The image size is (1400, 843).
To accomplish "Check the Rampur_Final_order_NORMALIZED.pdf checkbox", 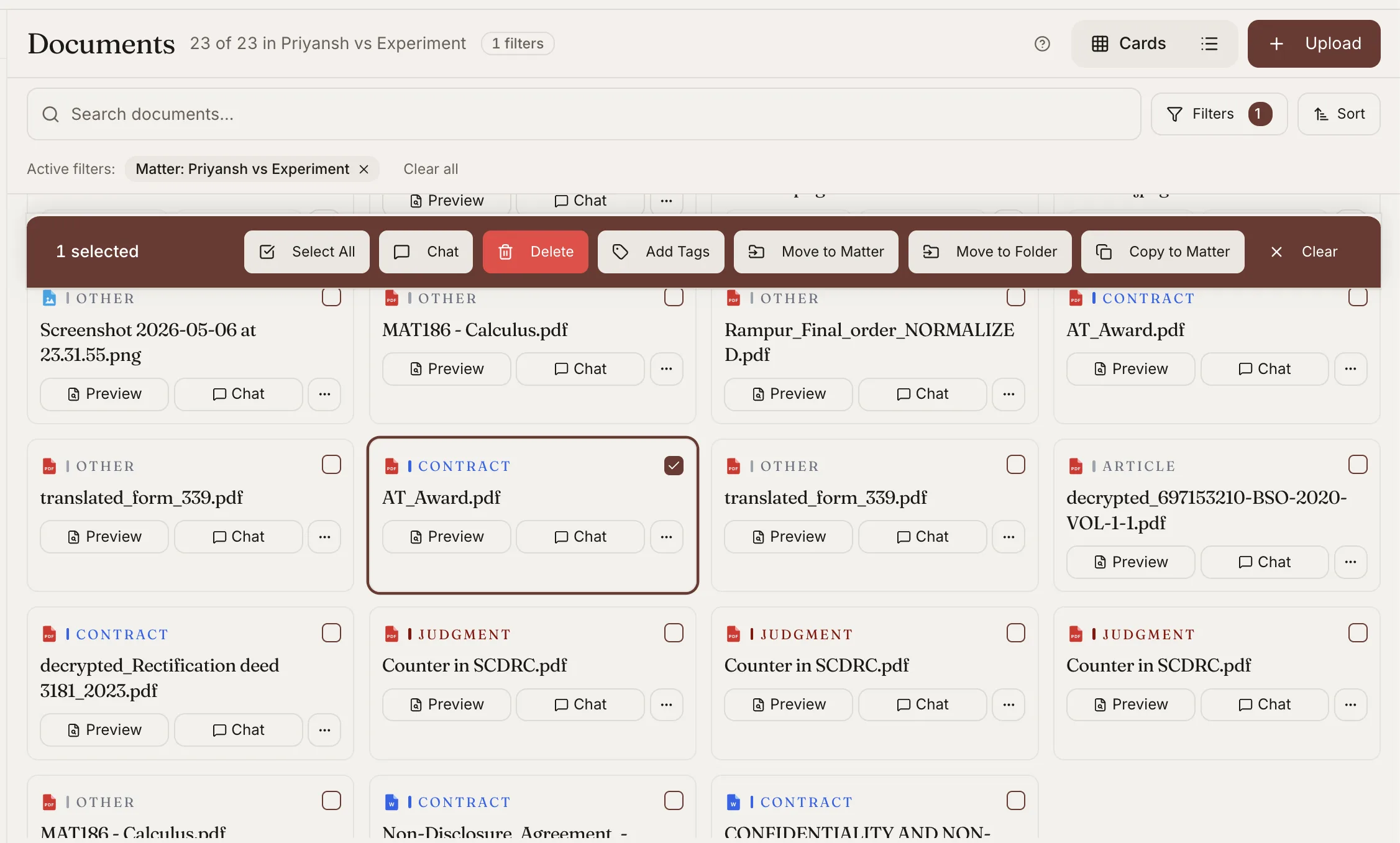I will [1015, 297].
